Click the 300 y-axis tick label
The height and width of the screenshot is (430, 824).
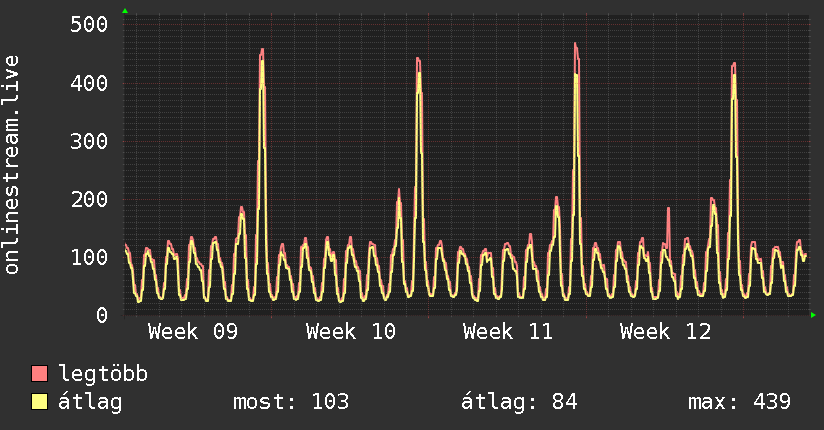[89, 141]
